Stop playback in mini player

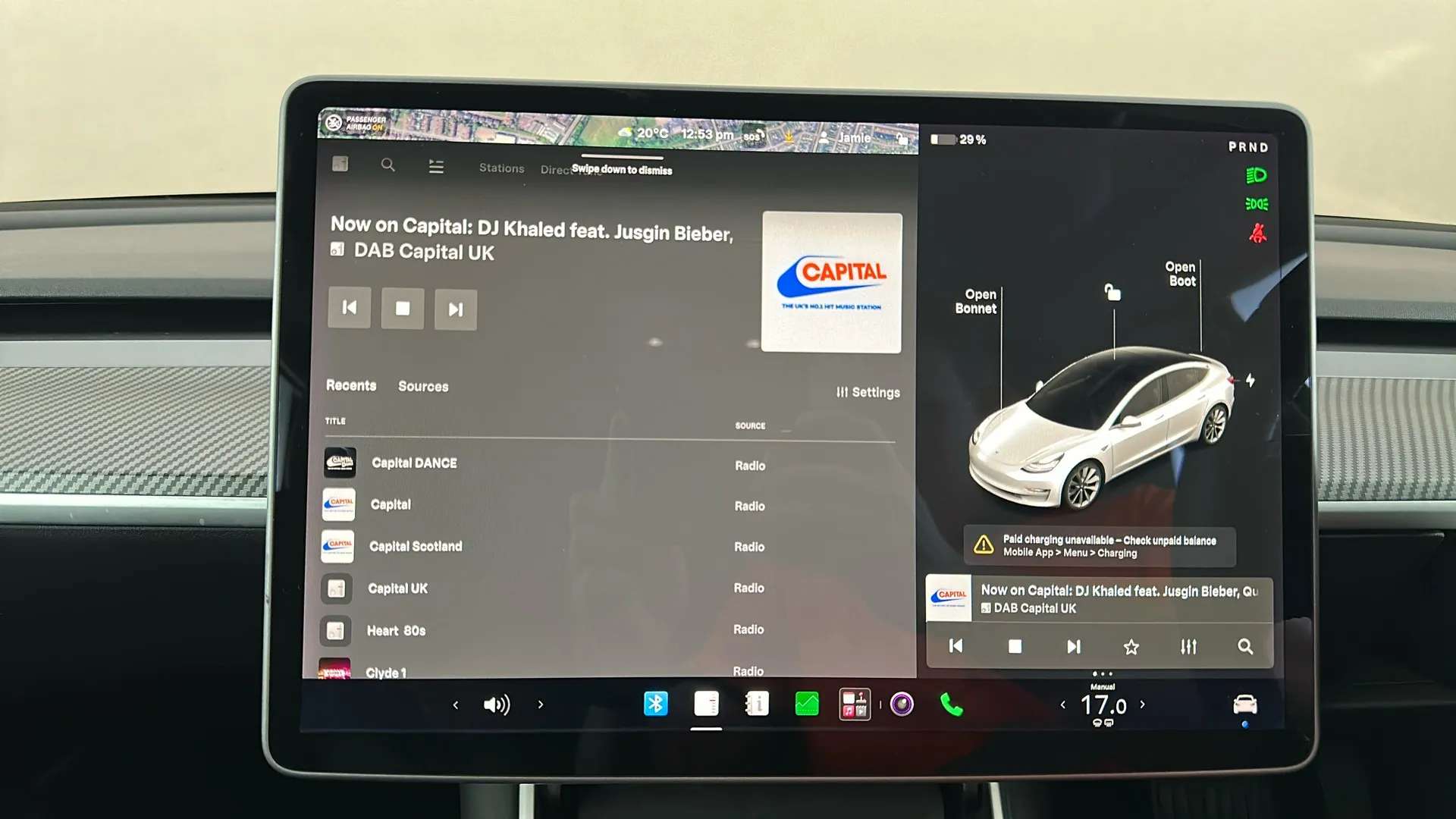pos(1015,646)
